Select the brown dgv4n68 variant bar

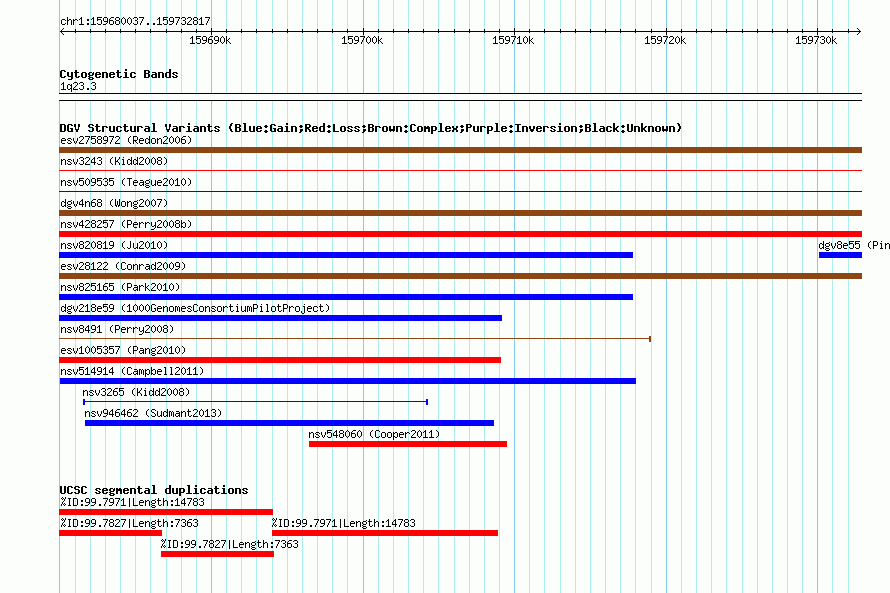click(x=460, y=213)
